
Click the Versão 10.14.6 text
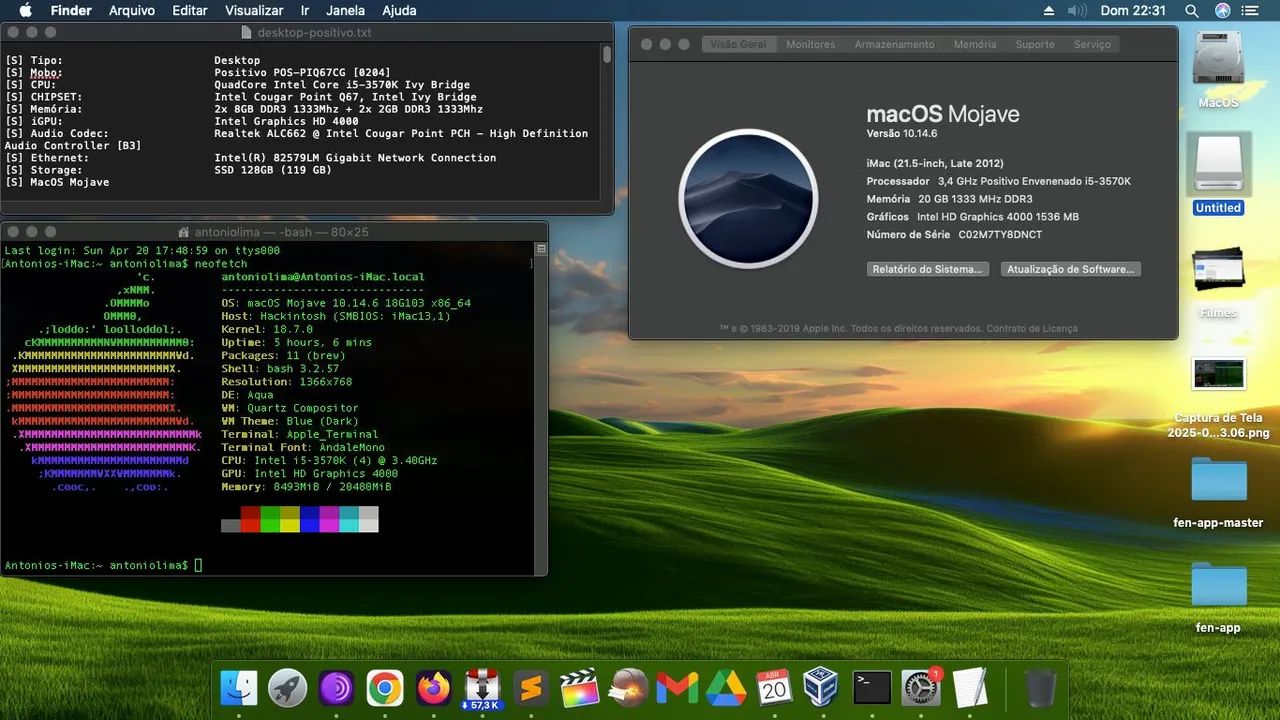click(901, 134)
